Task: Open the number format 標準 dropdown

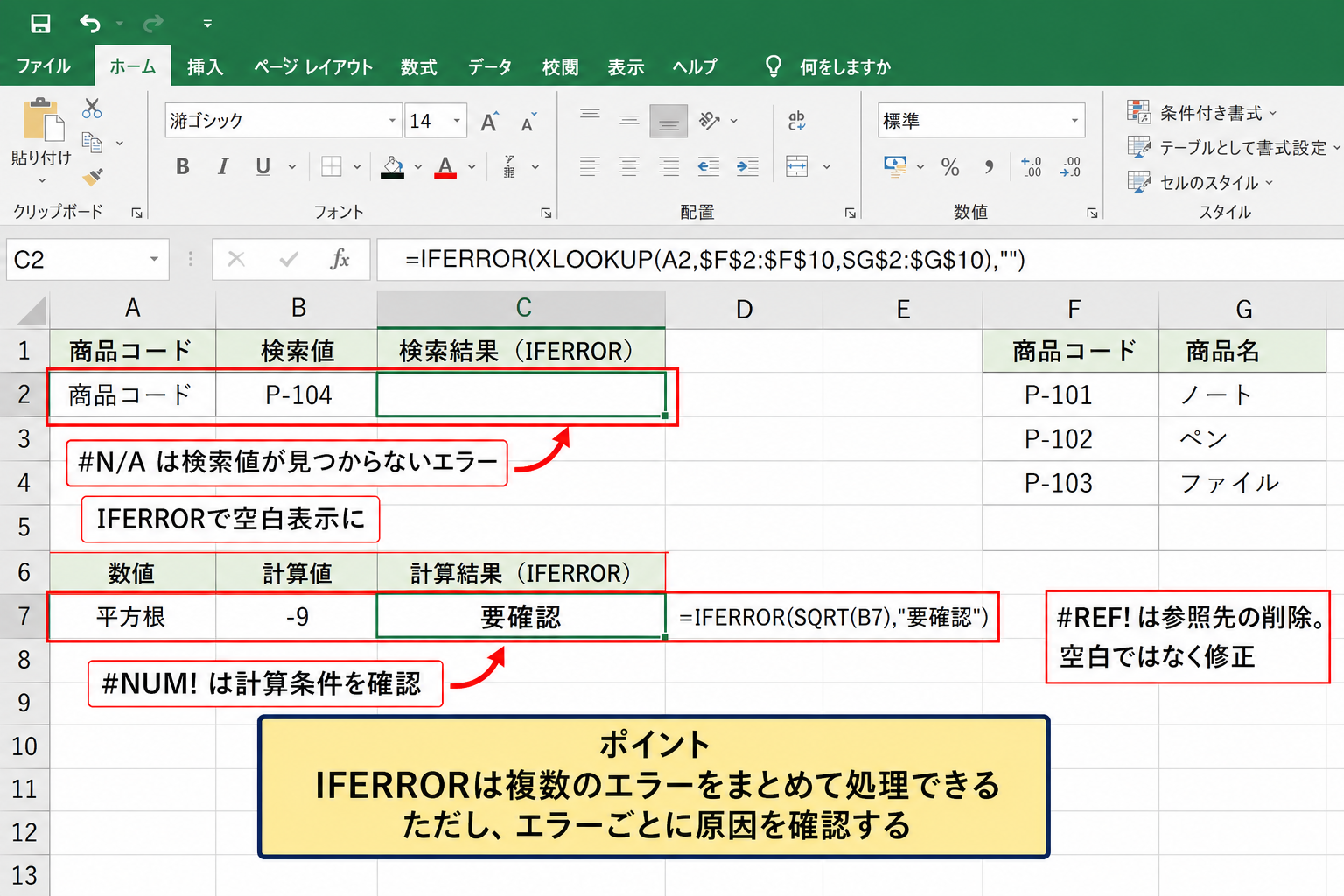Action: [x=1074, y=121]
